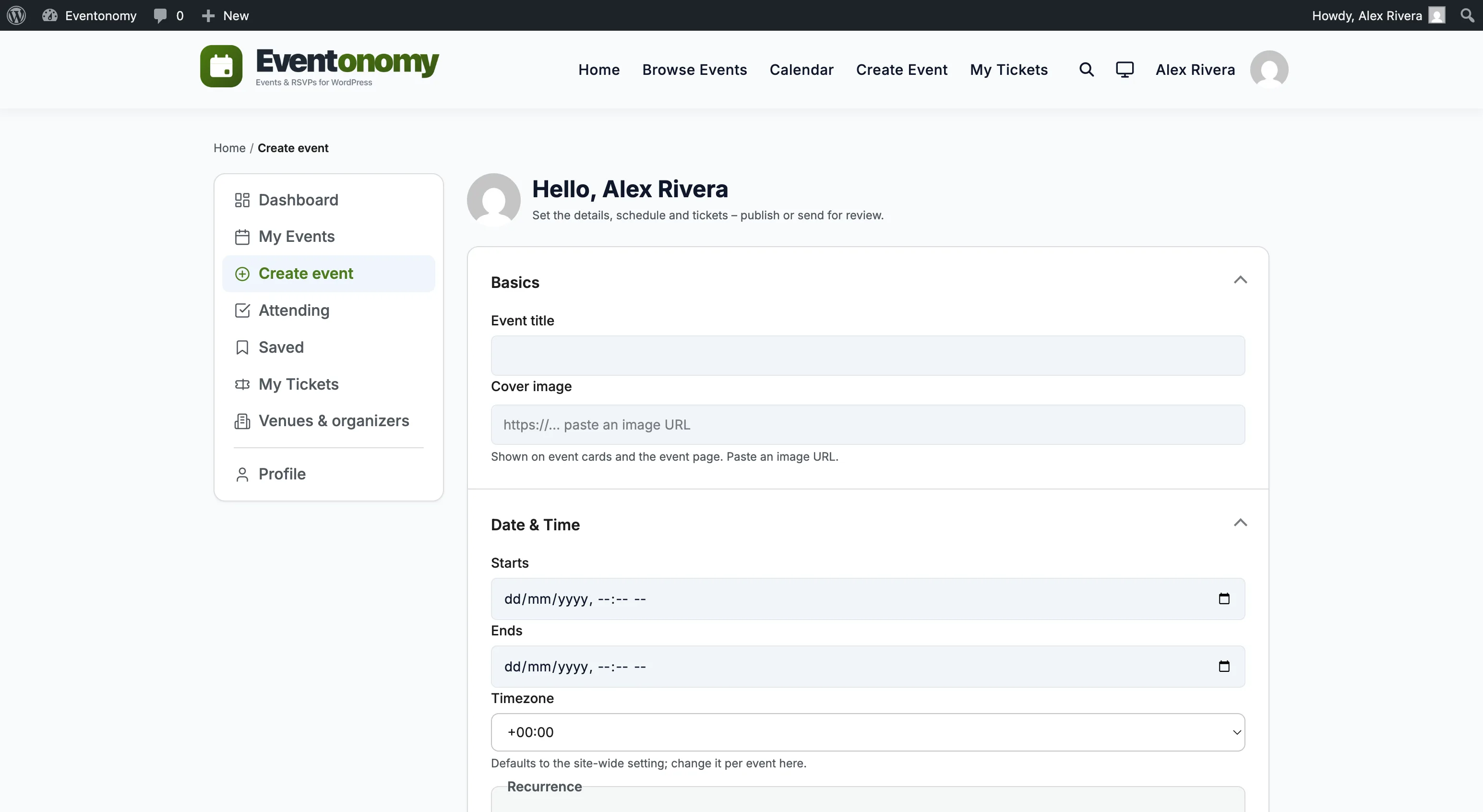Click the My Tickets ticket icon in sidebar
1483x812 pixels.
click(x=242, y=384)
